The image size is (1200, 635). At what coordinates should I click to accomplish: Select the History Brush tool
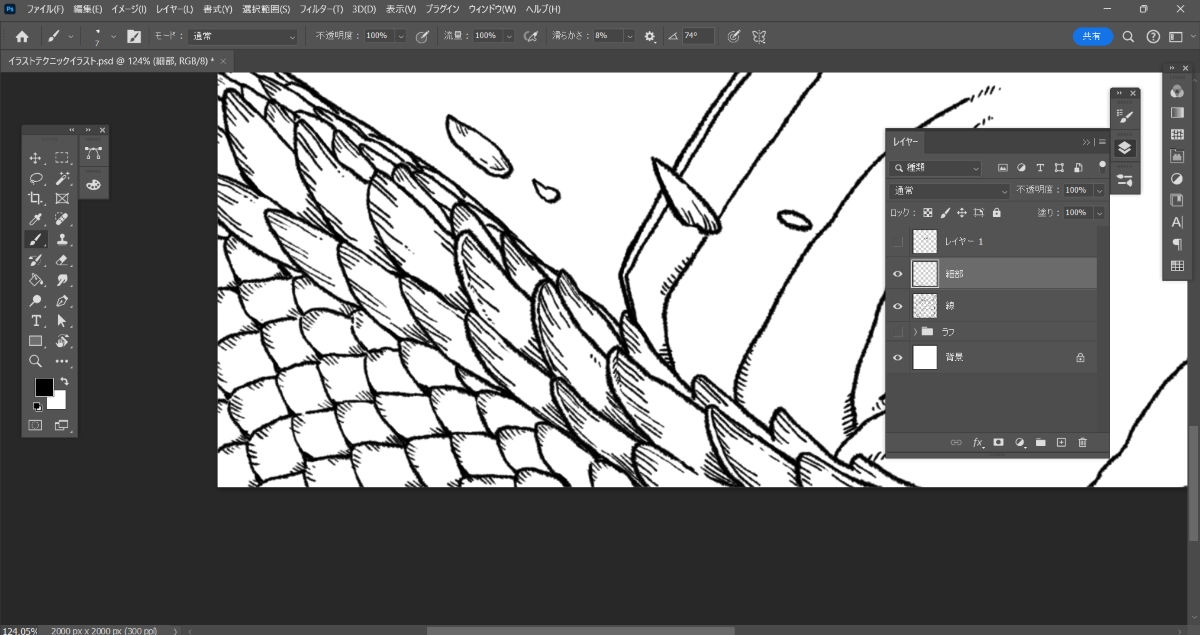tap(36, 260)
